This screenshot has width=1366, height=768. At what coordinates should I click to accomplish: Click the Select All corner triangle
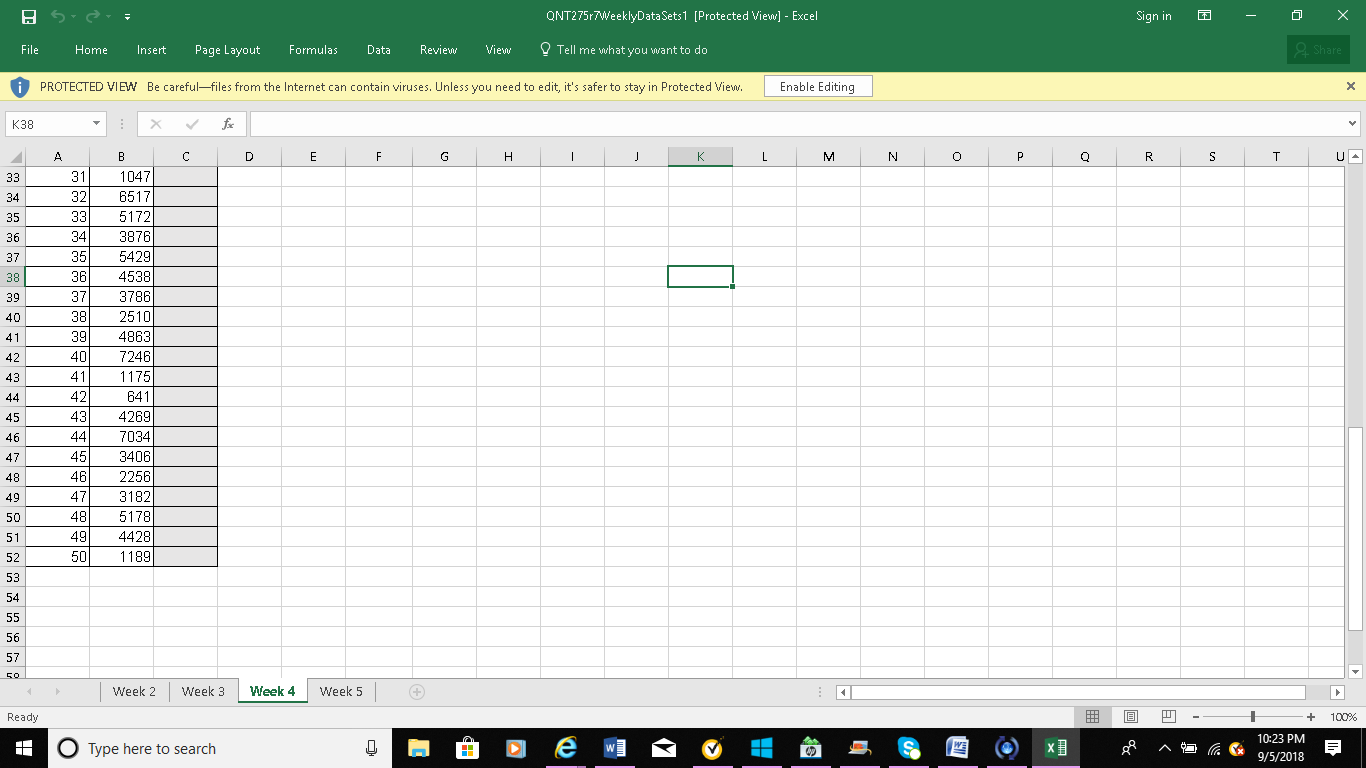[x=13, y=157]
